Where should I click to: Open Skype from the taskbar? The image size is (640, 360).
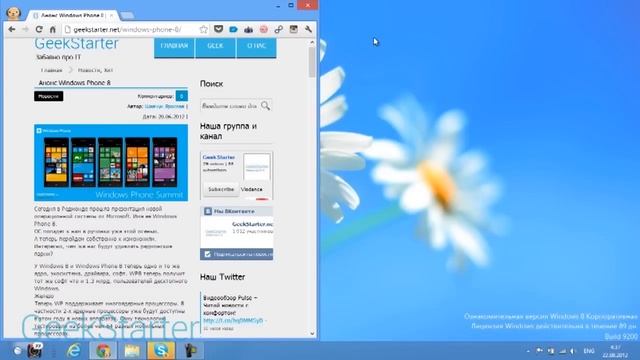[x=161, y=350]
